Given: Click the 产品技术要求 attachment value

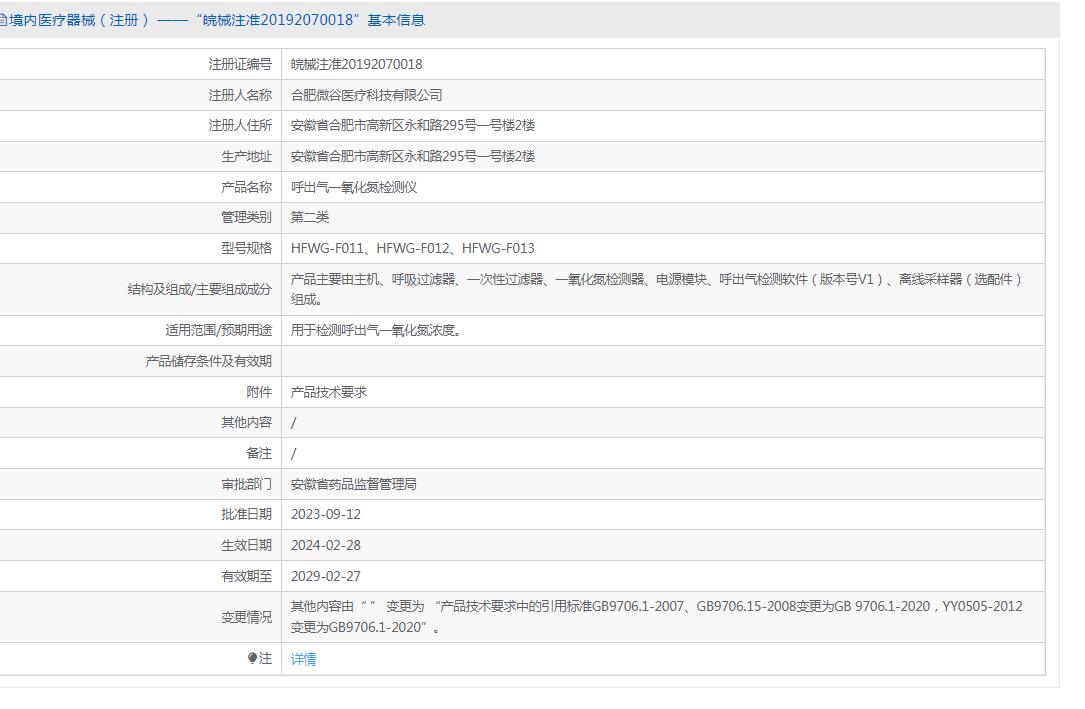Looking at the screenshot, I should point(329,392).
